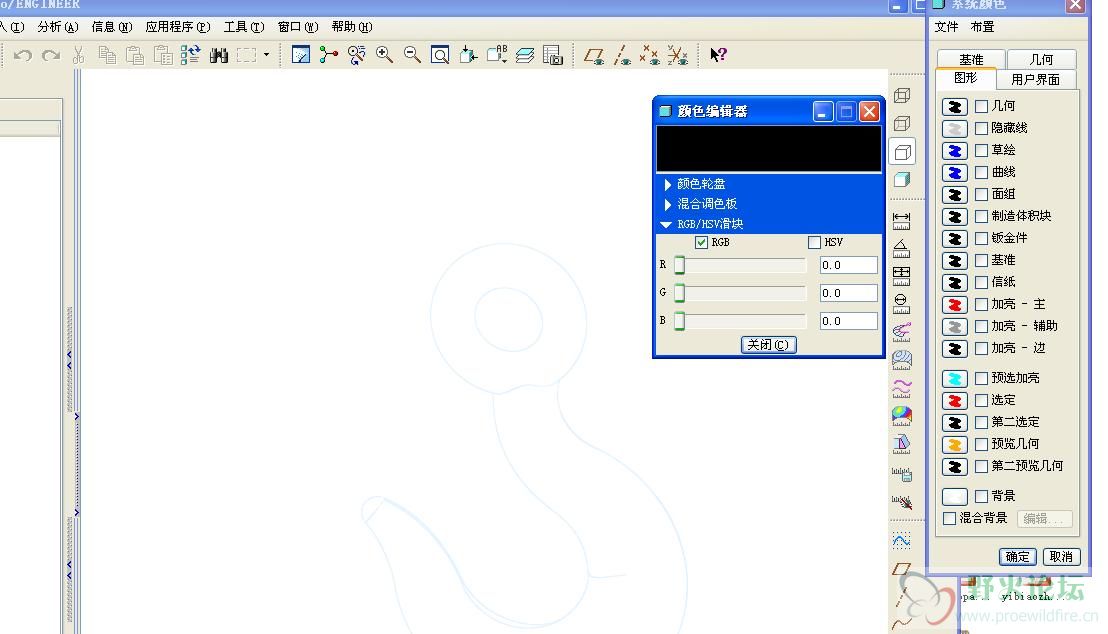Select hidden line display icon

(x=902, y=124)
